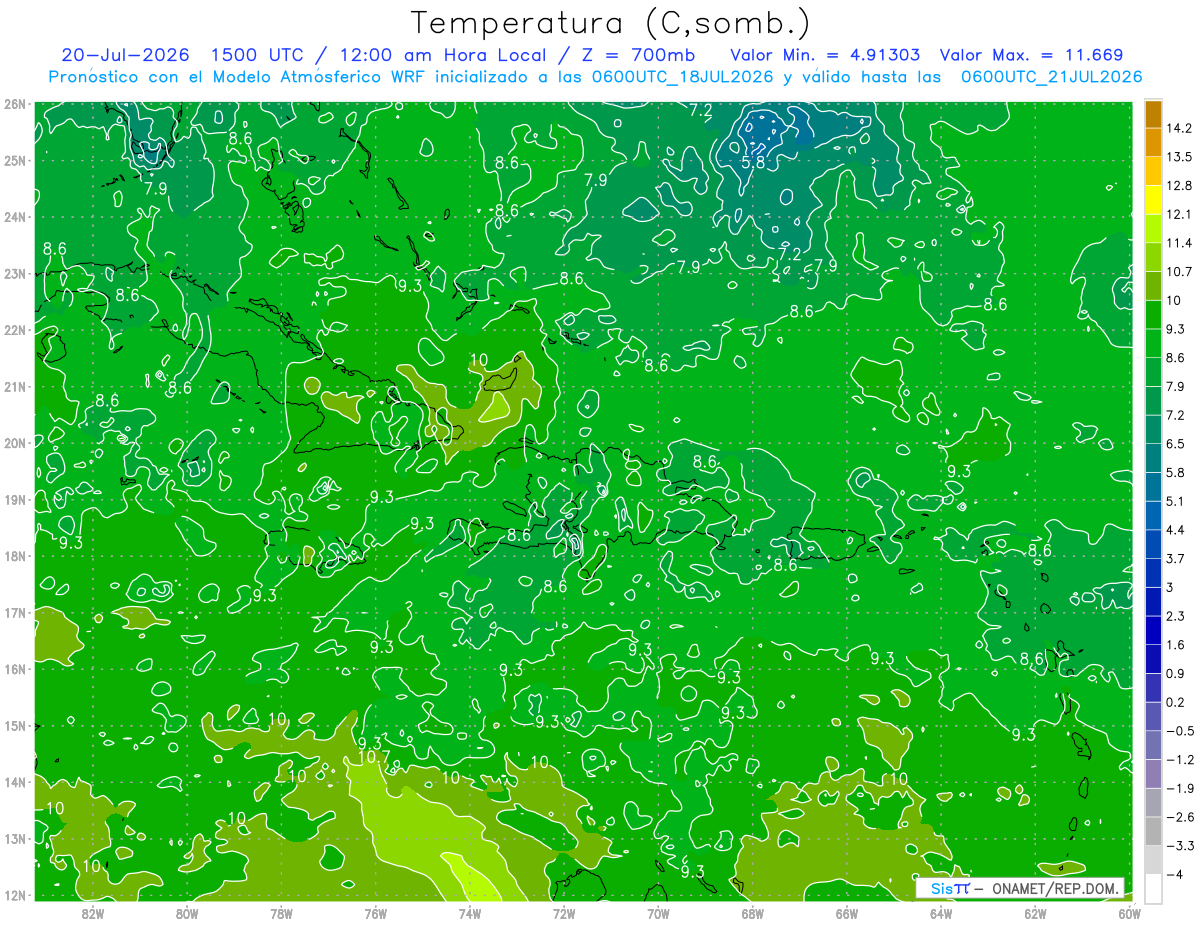This screenshot has width=1200, height=927.
Task: Pick the white colorbar swatch below -4
Action: [1153, 888]
